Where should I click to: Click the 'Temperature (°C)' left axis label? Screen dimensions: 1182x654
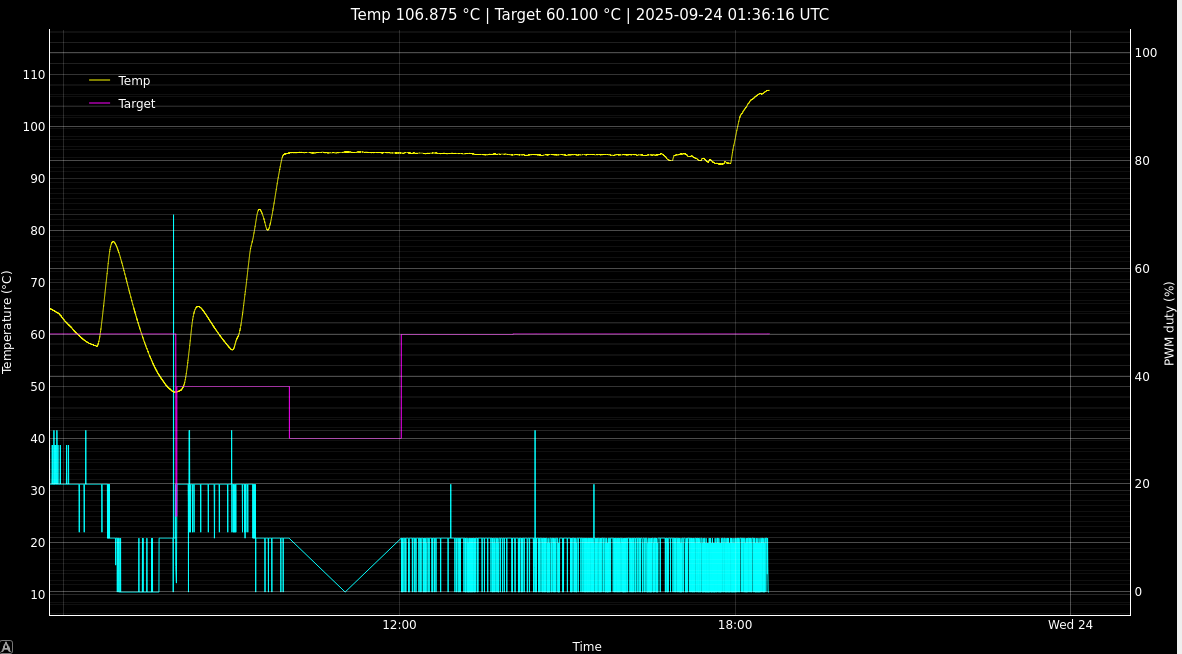[8, 322]
